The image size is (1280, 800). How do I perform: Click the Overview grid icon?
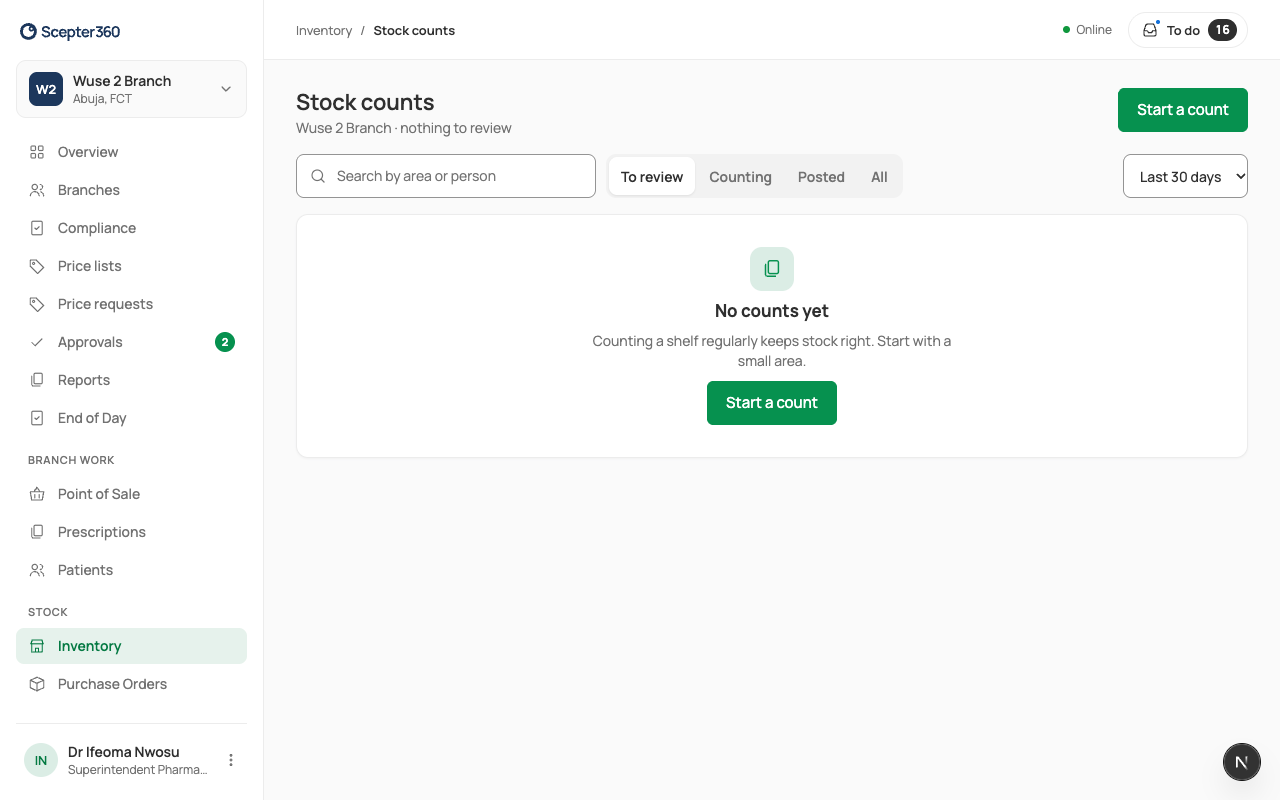click(x=37, y=152)
